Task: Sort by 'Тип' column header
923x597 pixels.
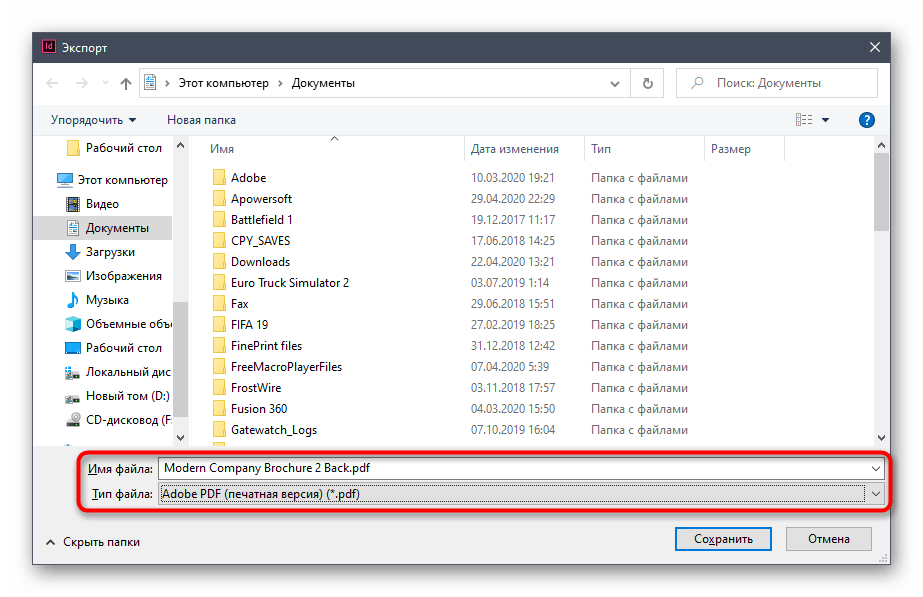Action: tap(601, 149)
